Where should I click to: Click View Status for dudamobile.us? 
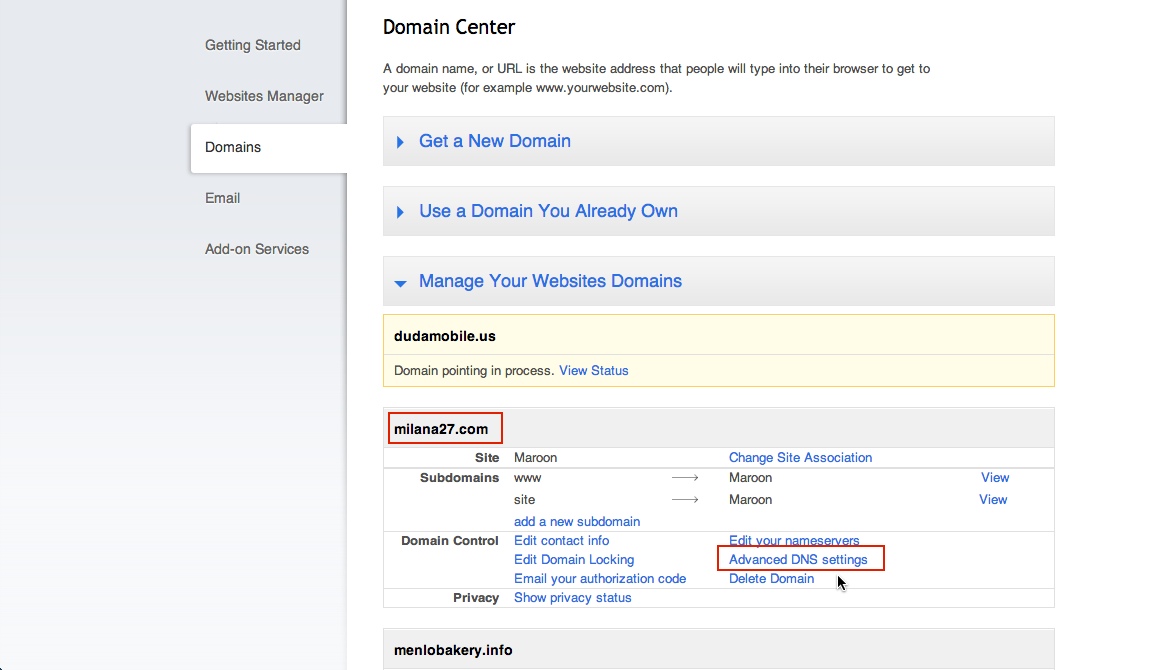point(593,370)
